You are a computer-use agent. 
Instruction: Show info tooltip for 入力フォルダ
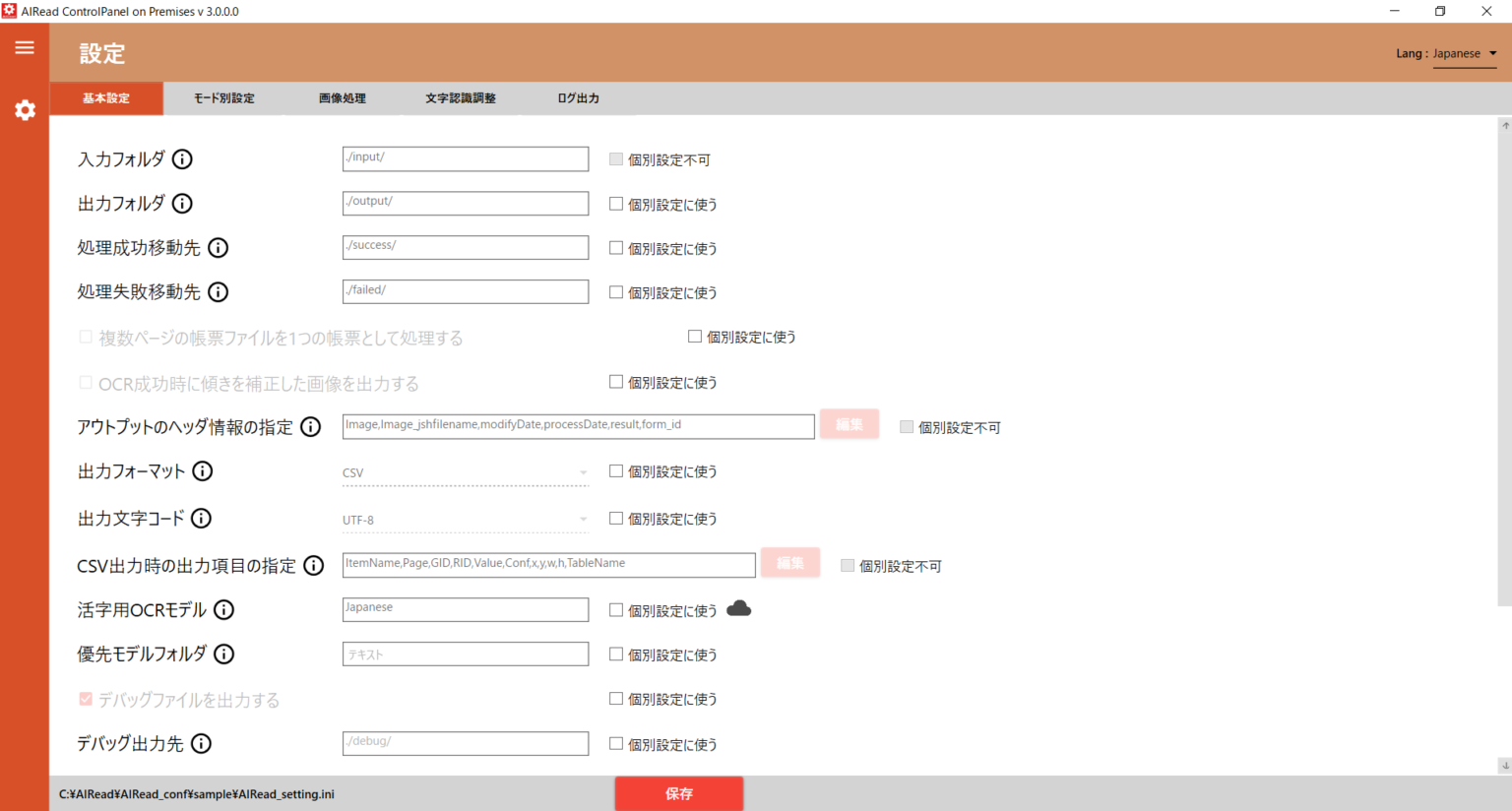[x=182, y=158]
